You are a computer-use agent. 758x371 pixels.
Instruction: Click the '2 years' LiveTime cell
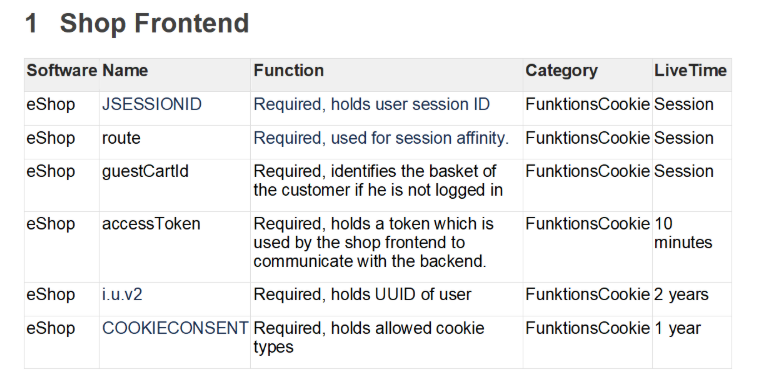point(681,295)
